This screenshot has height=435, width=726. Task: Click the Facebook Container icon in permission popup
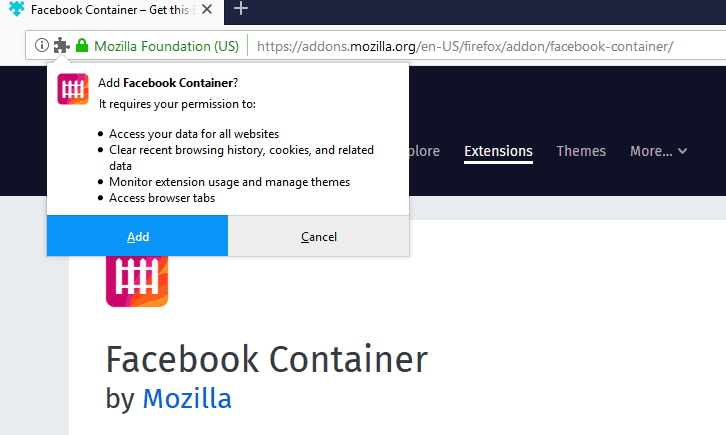pos(73,89)
